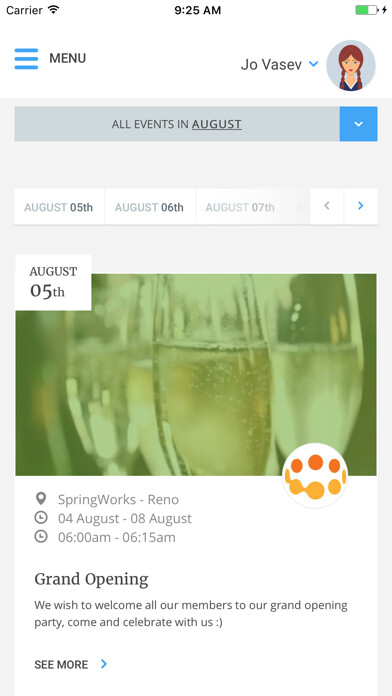The width and height of the screenshot is (392, 696).
Task: Click the underlined AUGUST month selector
Action: 217,124
